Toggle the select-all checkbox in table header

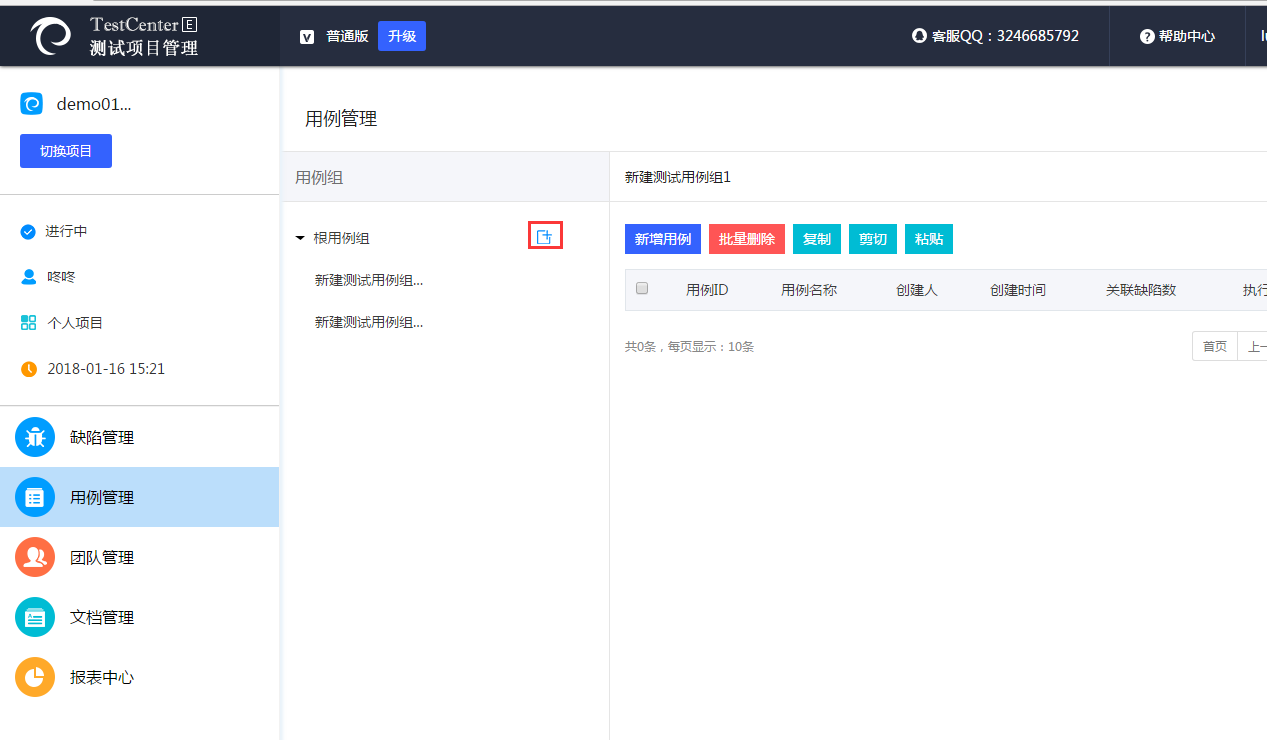[642, 289]
